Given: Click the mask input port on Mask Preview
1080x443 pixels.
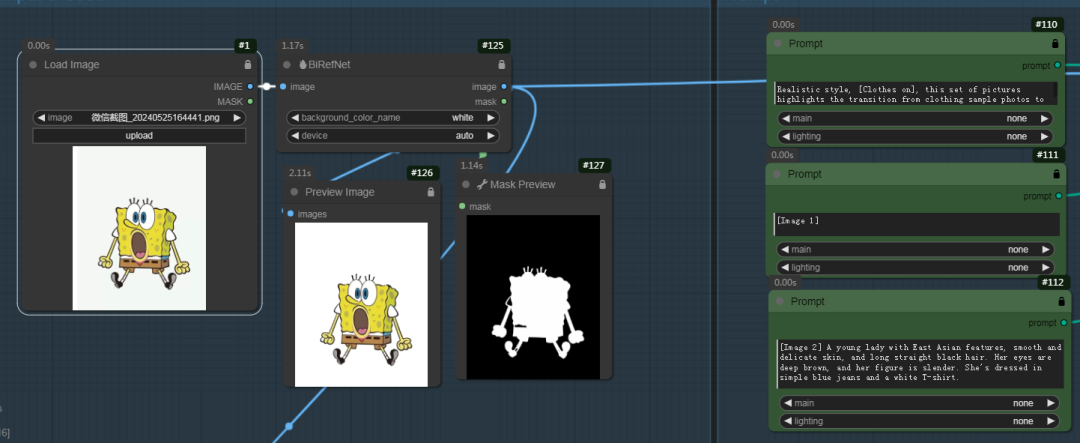Looking at the screenshot, I should (462, 207).
